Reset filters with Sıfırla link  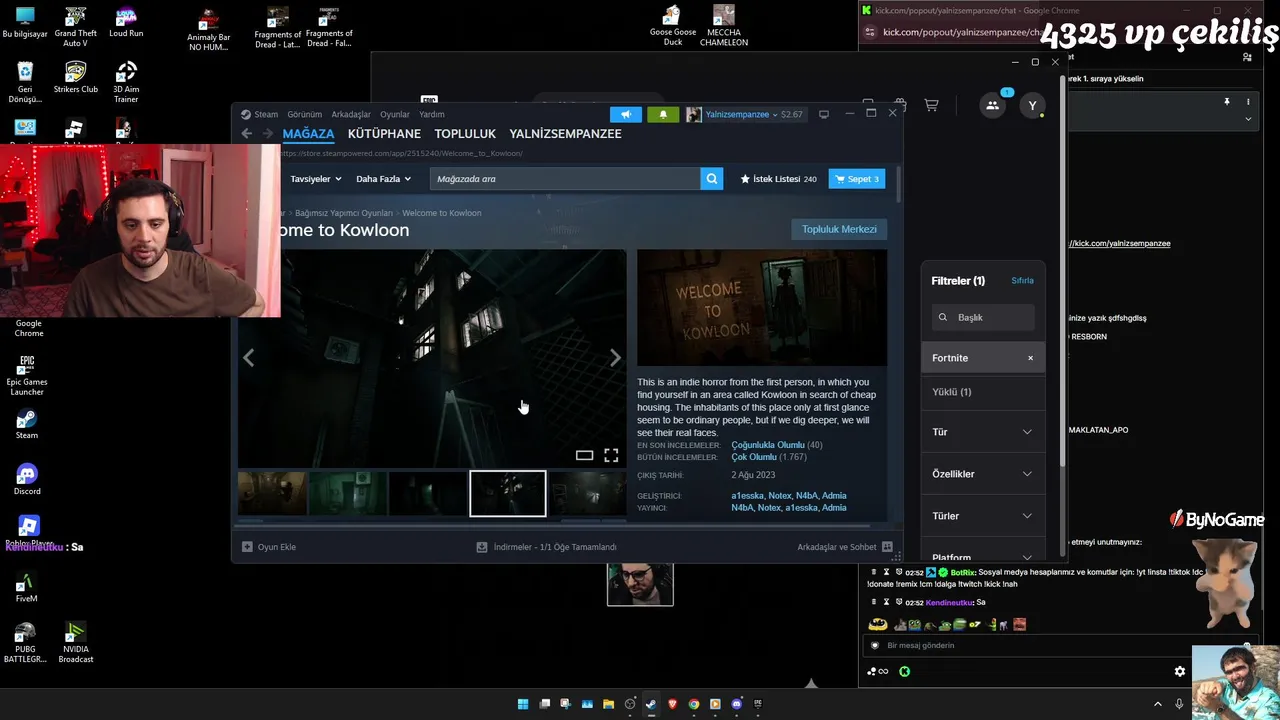point(1022,281)
